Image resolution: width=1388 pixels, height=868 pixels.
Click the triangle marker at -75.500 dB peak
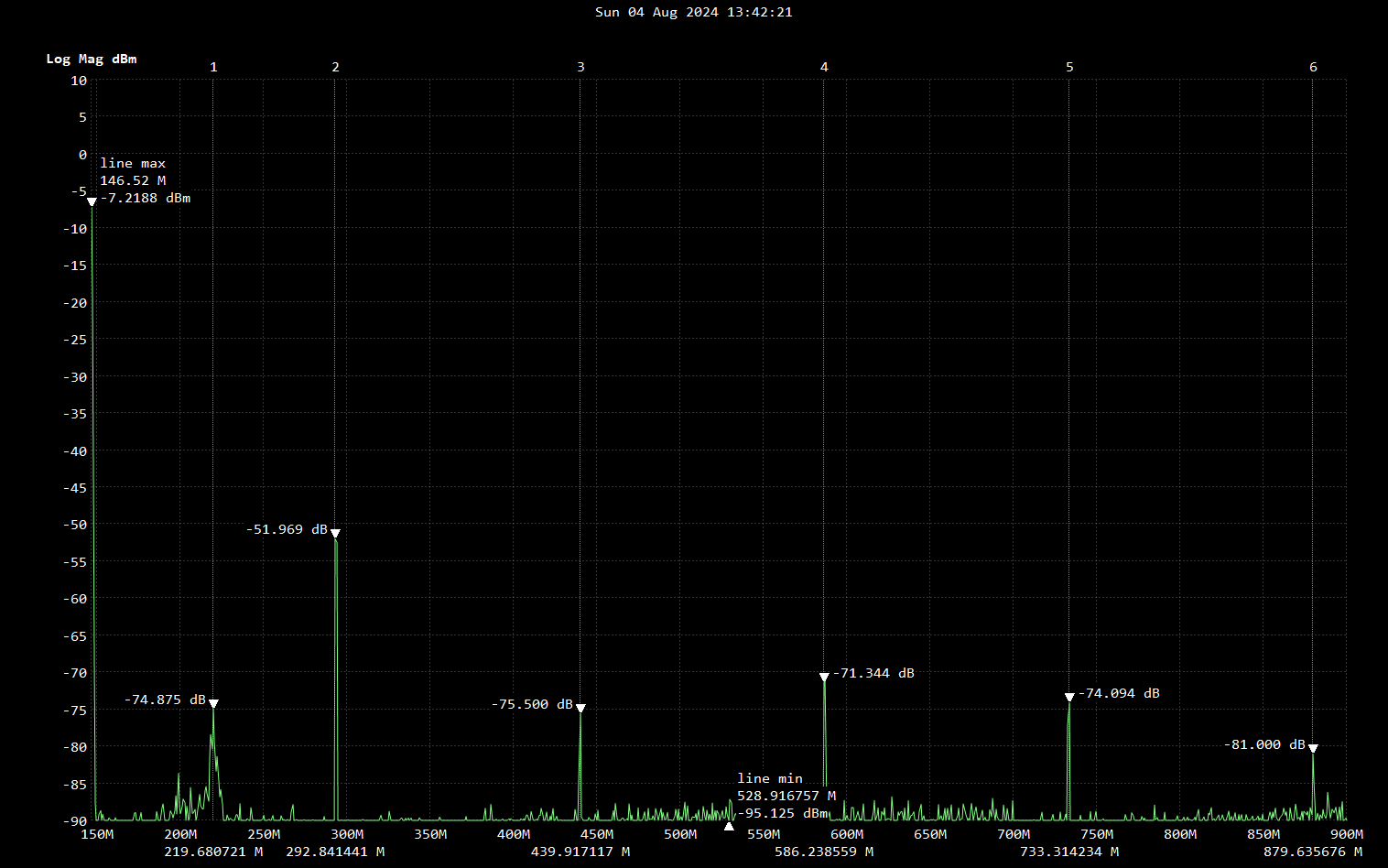click(580, 708)
